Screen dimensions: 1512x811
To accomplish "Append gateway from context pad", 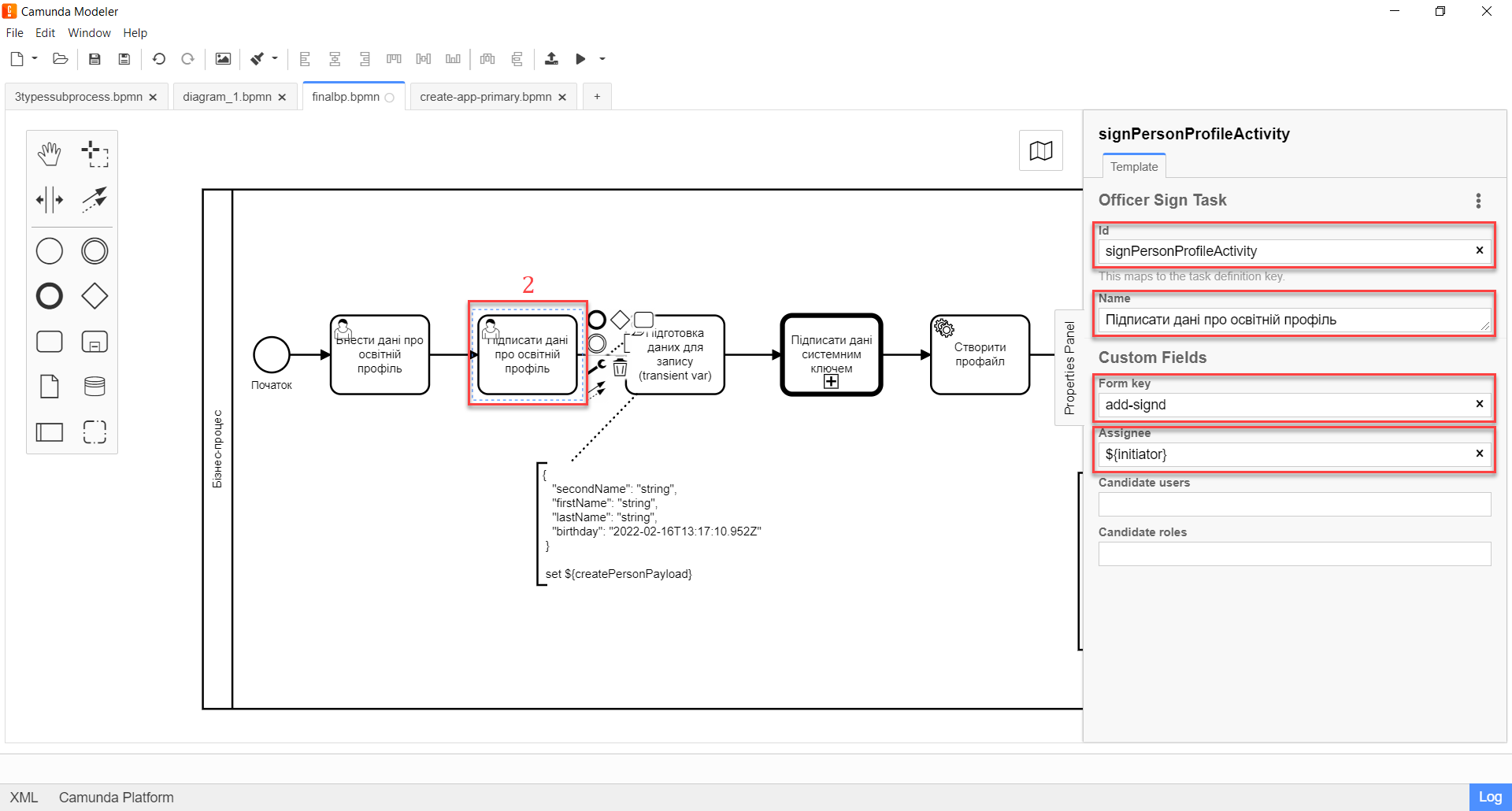I will pos(620,320).
